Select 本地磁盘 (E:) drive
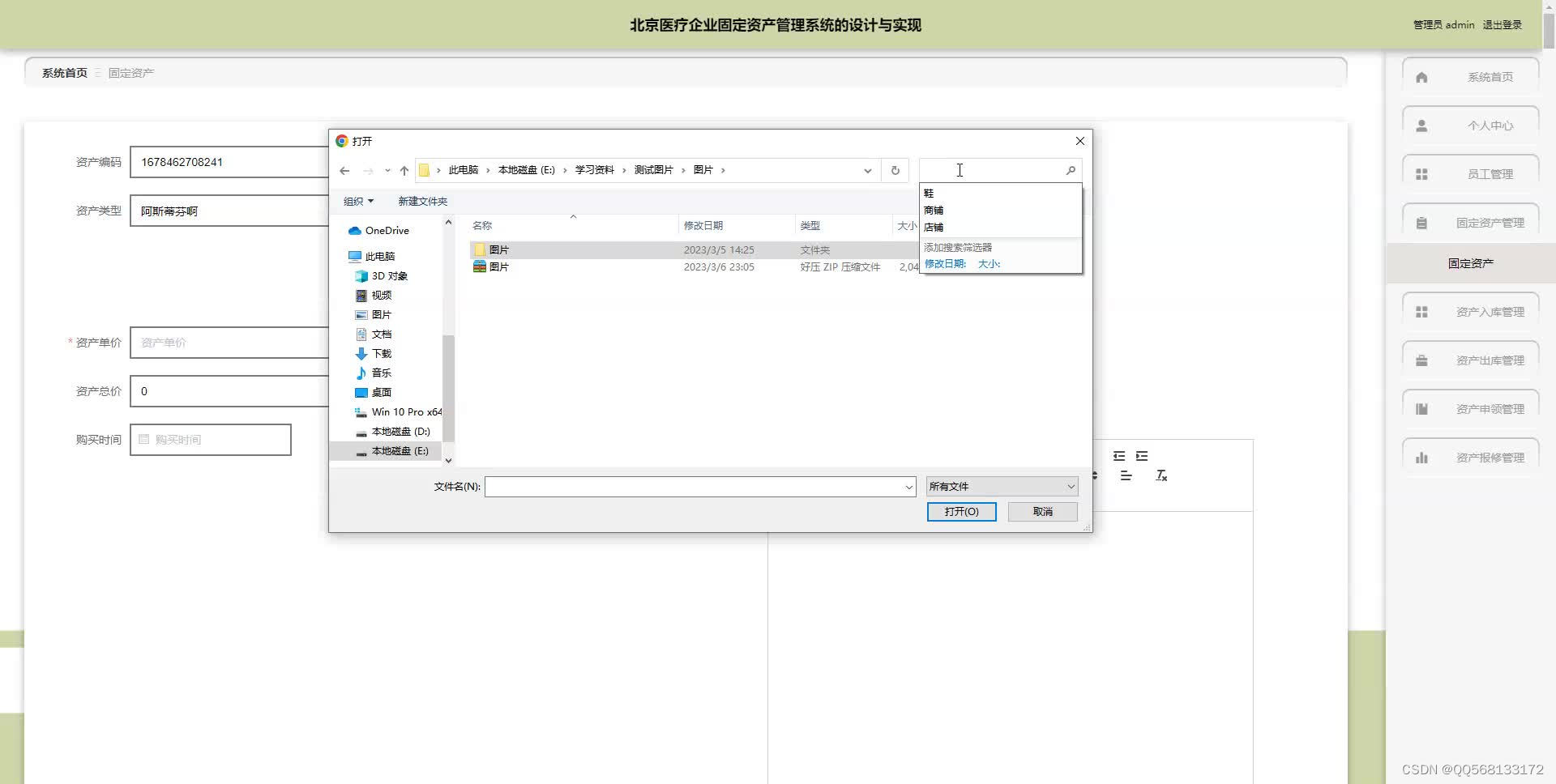The width and height of the screenshot is (1556, 784). point(386,451)
